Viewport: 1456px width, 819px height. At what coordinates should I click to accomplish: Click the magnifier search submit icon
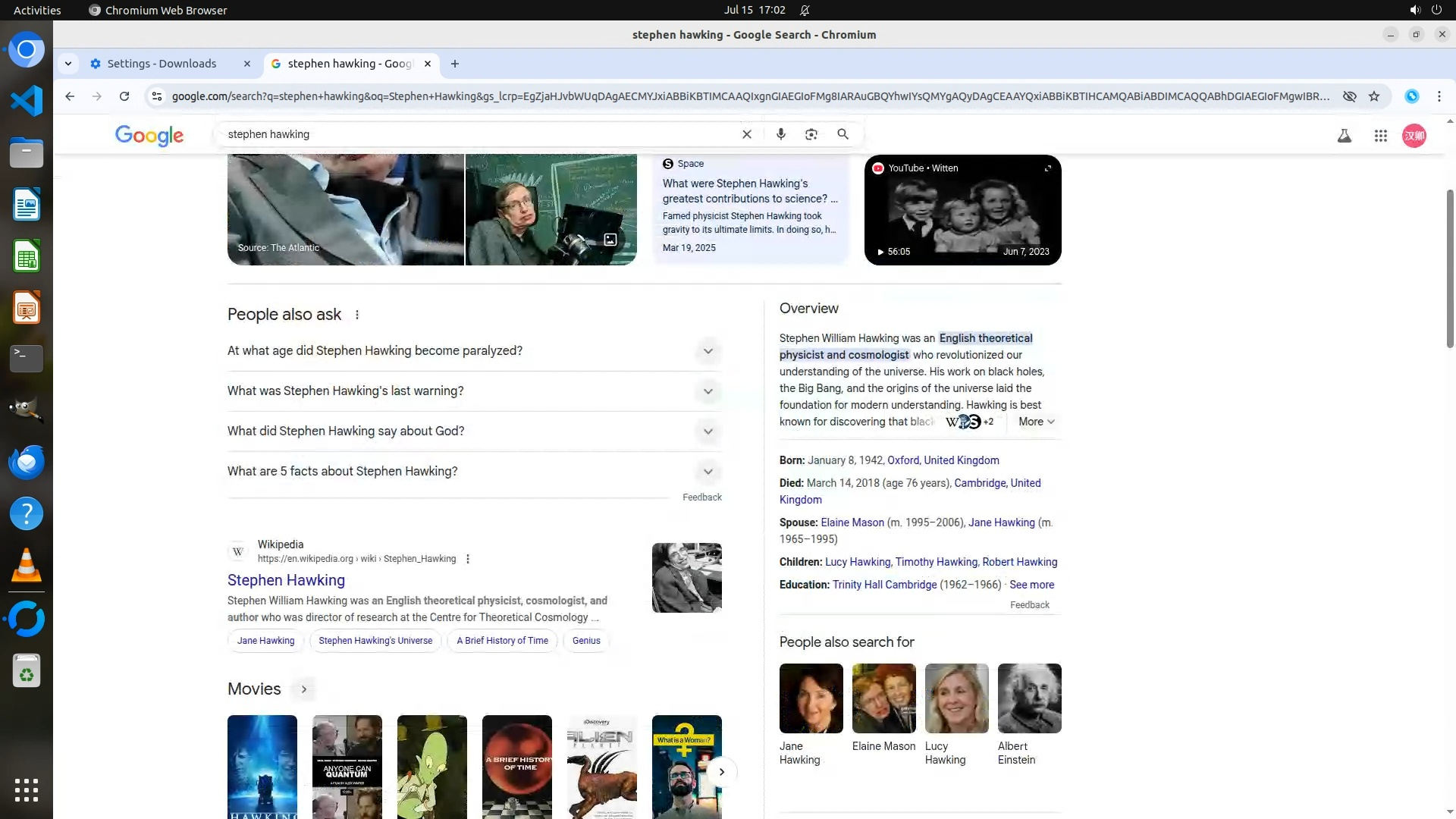[843, 134]
